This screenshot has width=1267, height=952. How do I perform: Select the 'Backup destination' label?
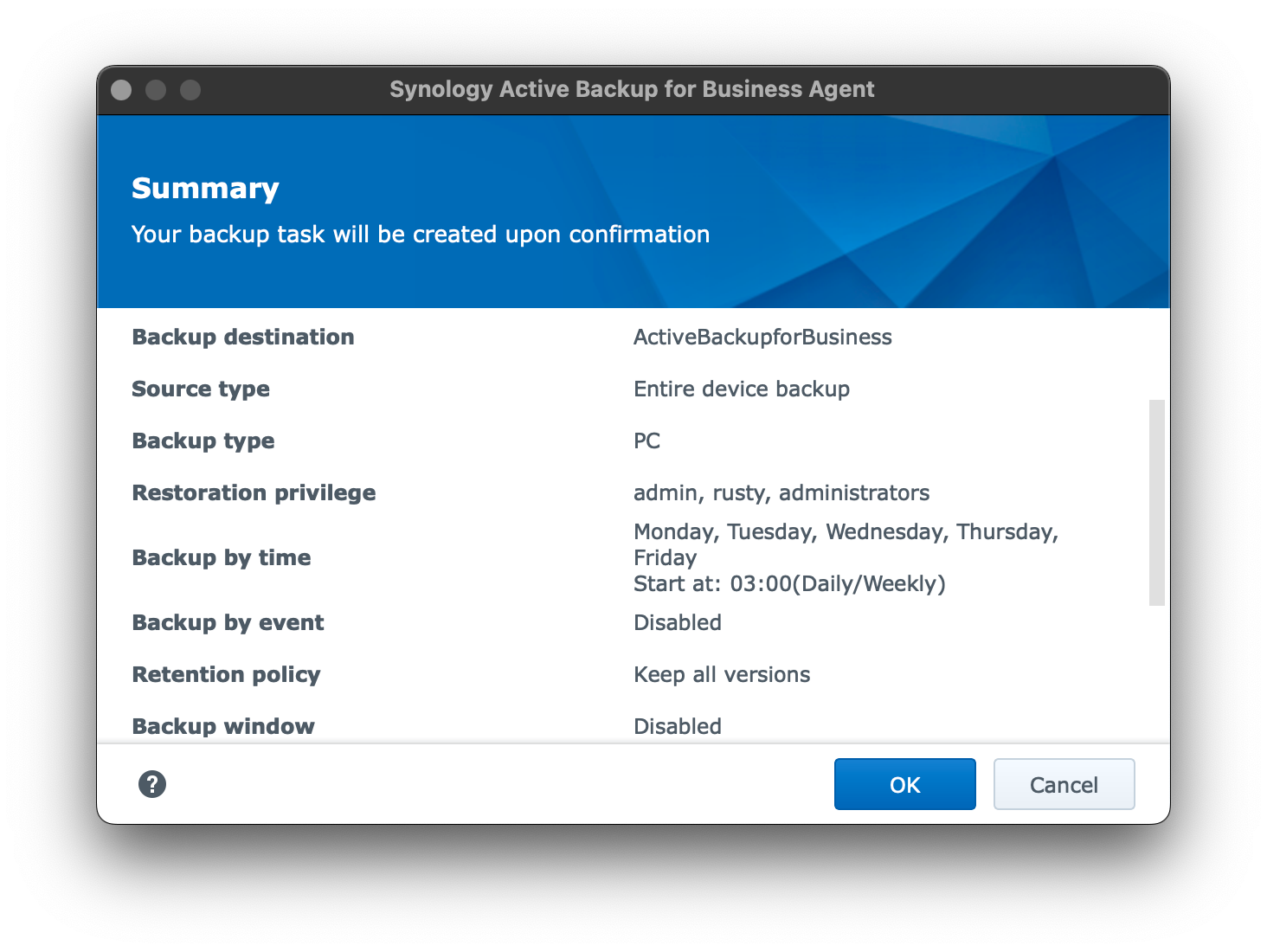(x=243, y=337)
